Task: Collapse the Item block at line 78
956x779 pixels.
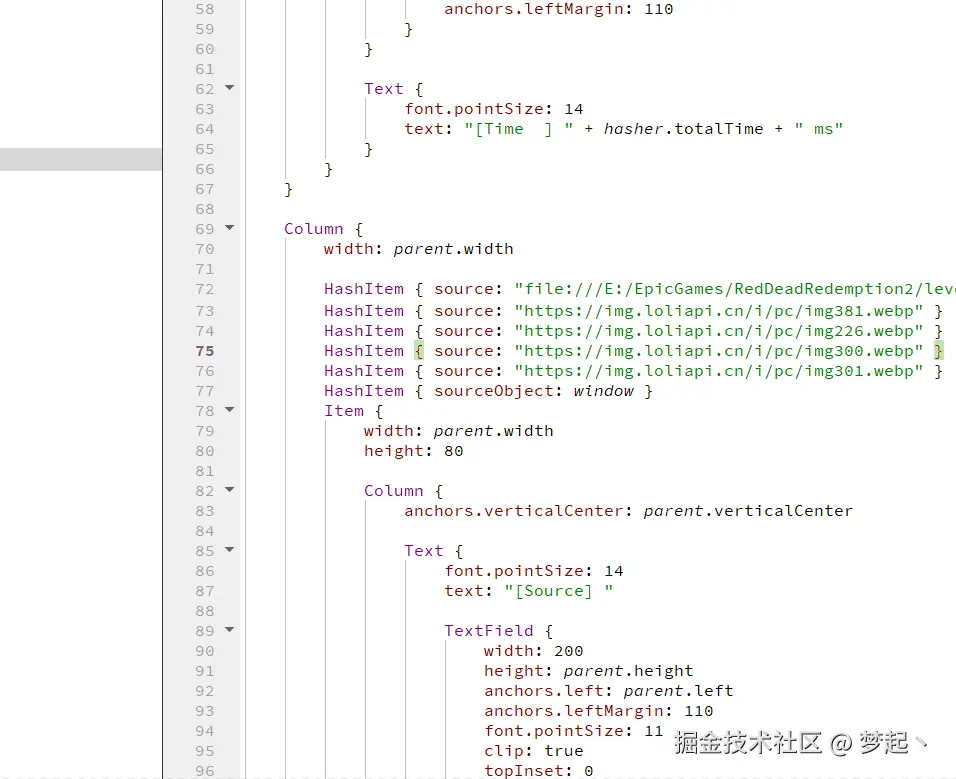Action: tap(230, 410)
